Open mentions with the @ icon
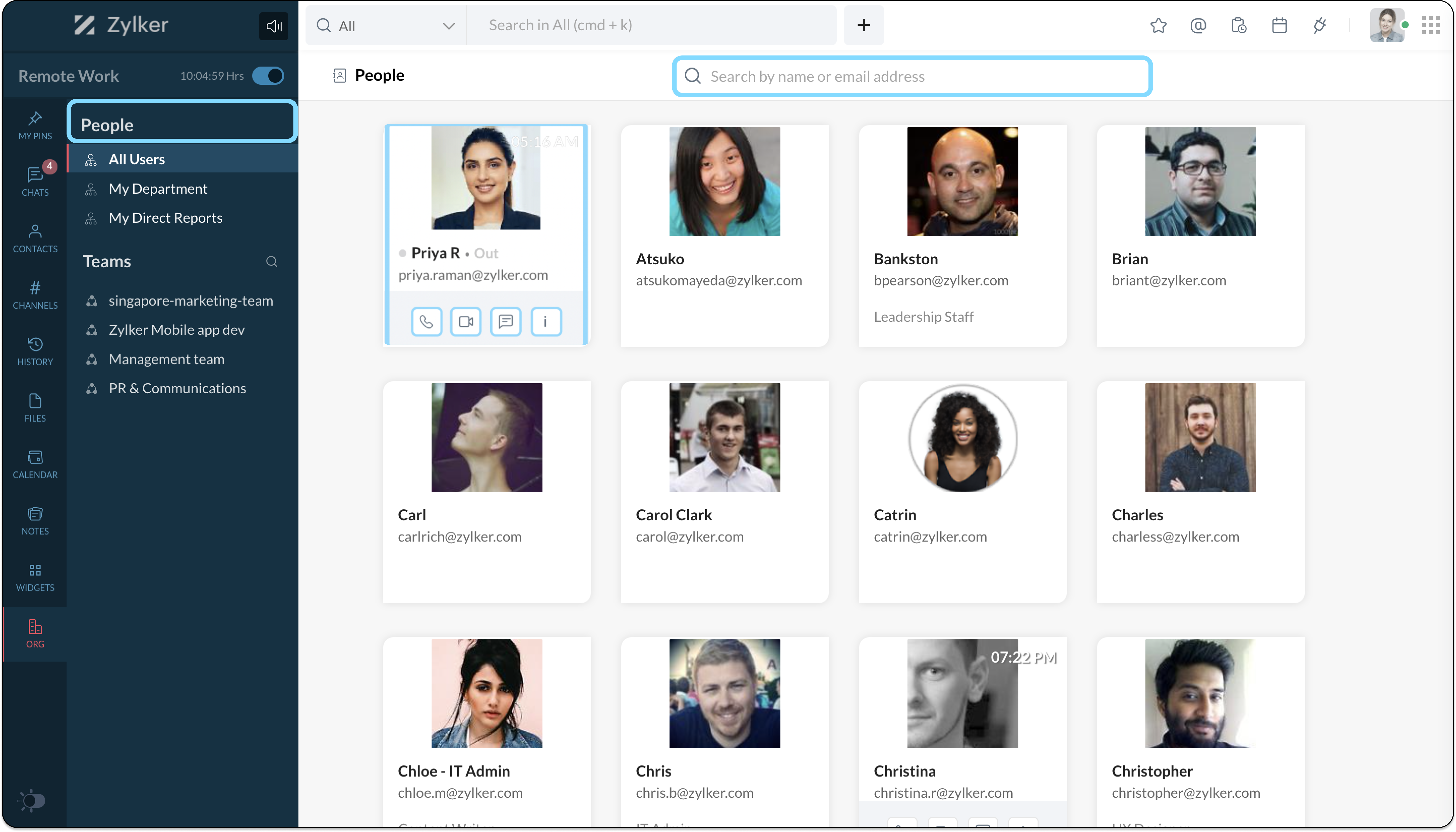 coord(1198,26)
